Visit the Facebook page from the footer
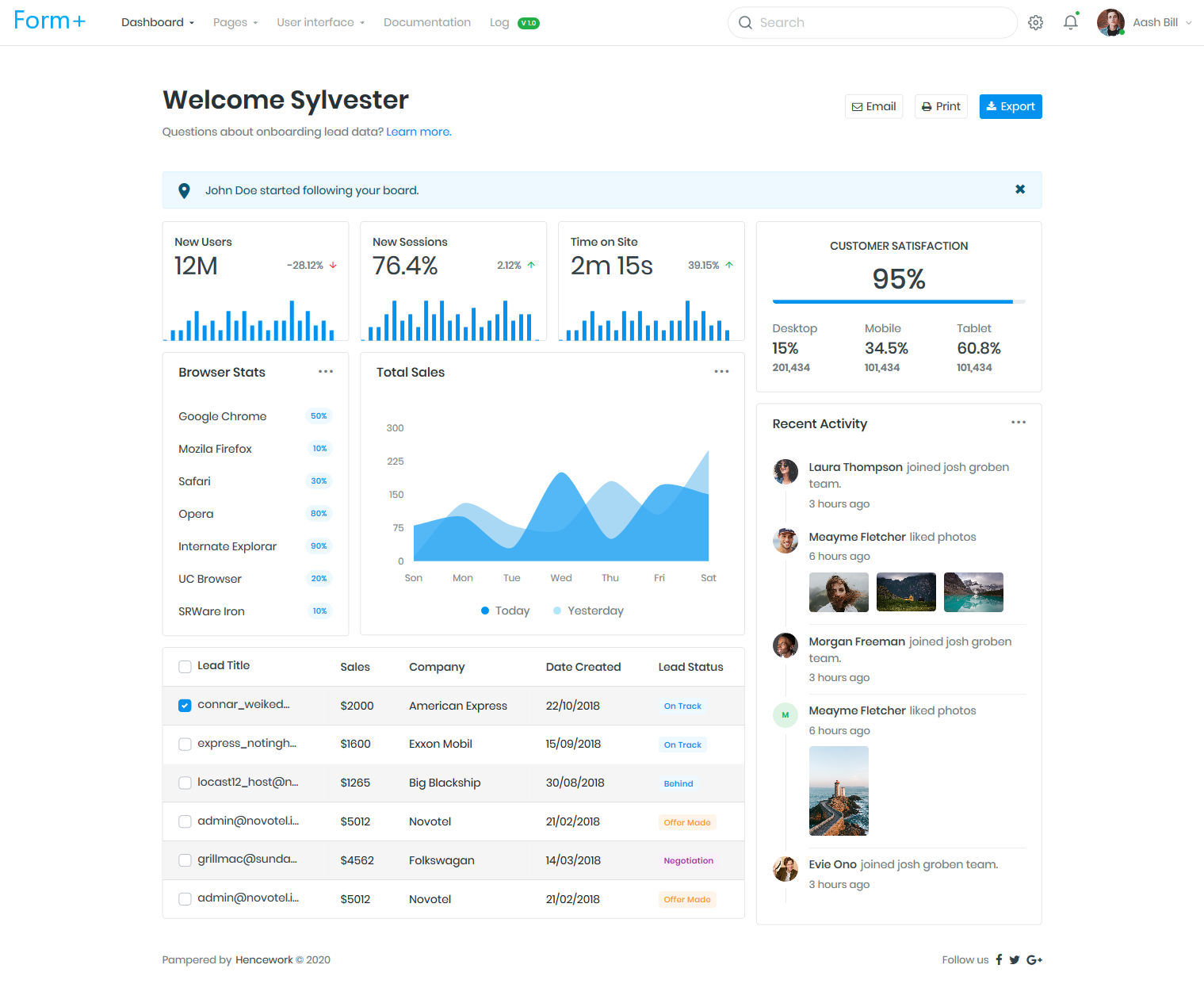Screen dimensions: 1204x984 [x=999, y=959]
